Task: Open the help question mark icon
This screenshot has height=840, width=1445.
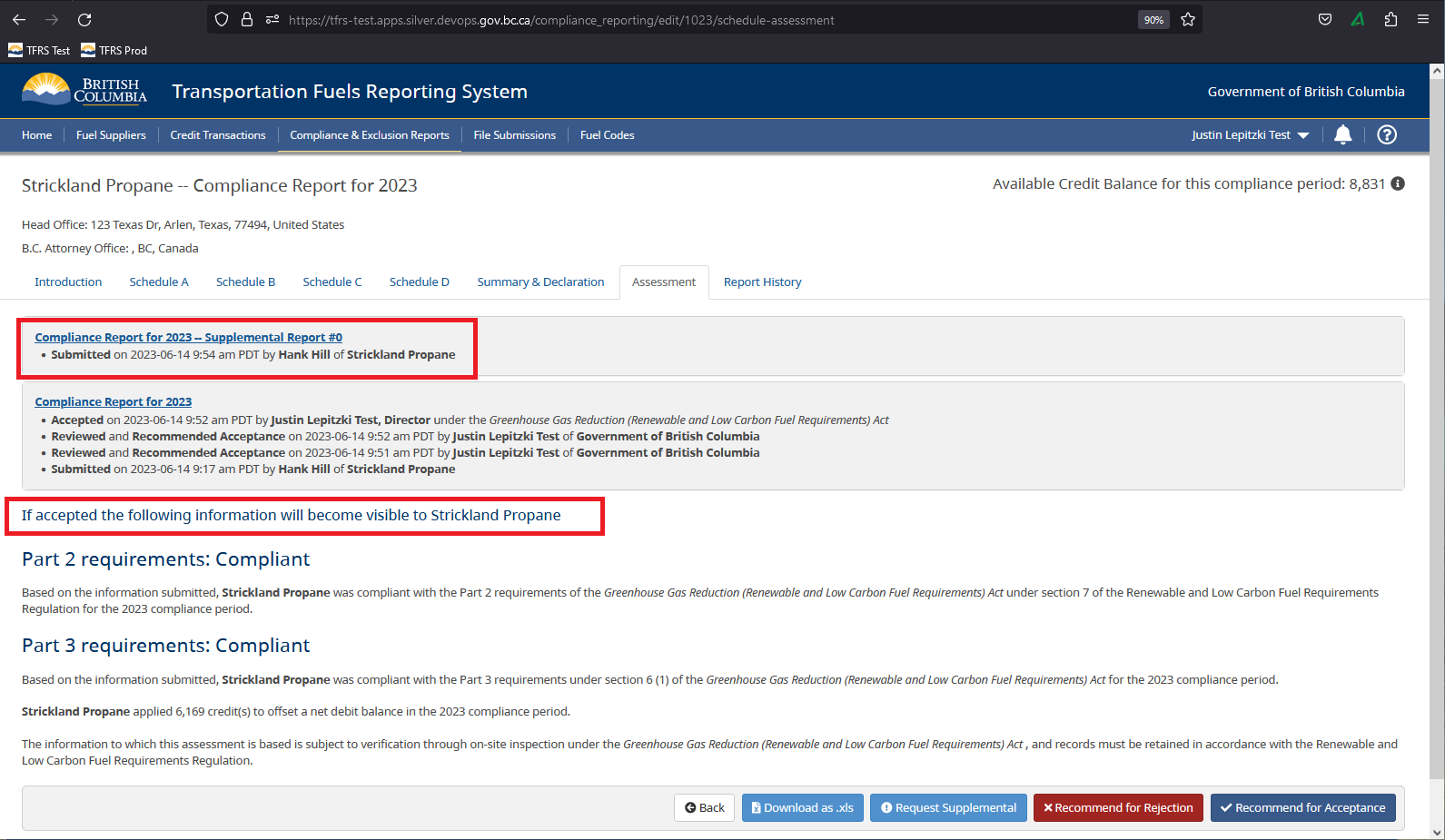Action: (1387, 134)
